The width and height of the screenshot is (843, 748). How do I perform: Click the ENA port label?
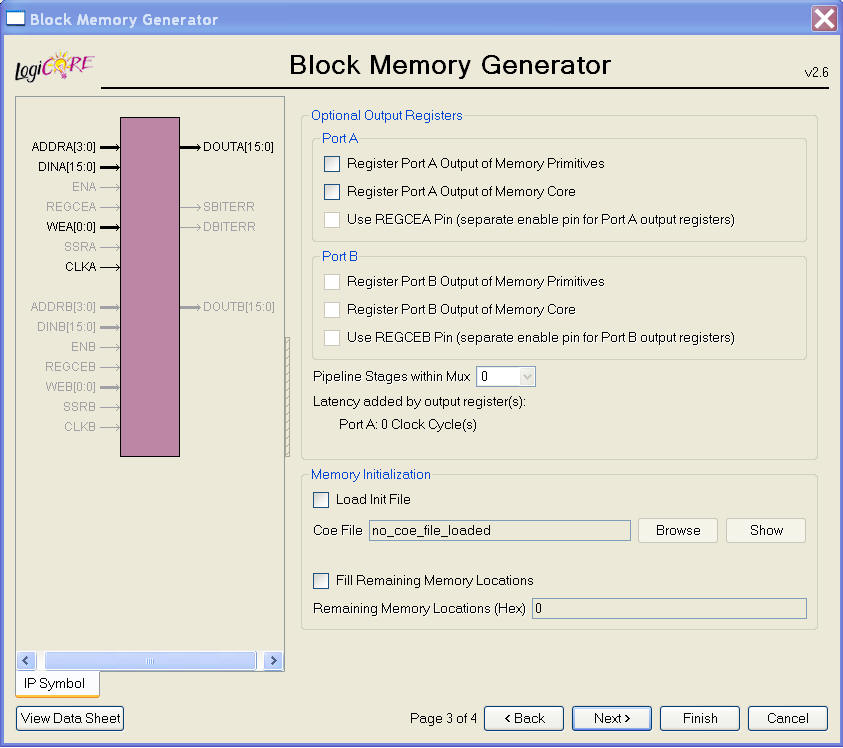pyautogui.click(x=84, y=187)
